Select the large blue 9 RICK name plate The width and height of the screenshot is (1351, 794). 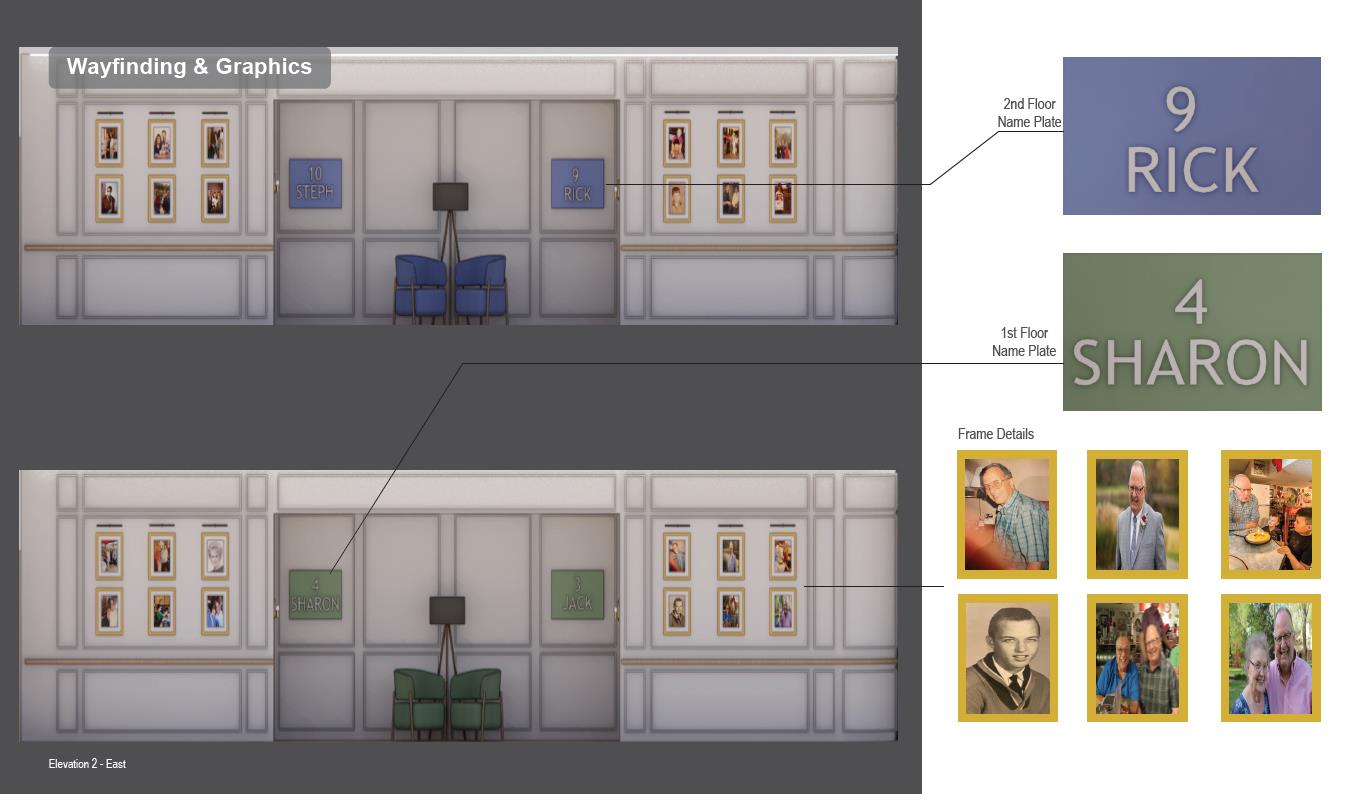tap(1191, 136)
